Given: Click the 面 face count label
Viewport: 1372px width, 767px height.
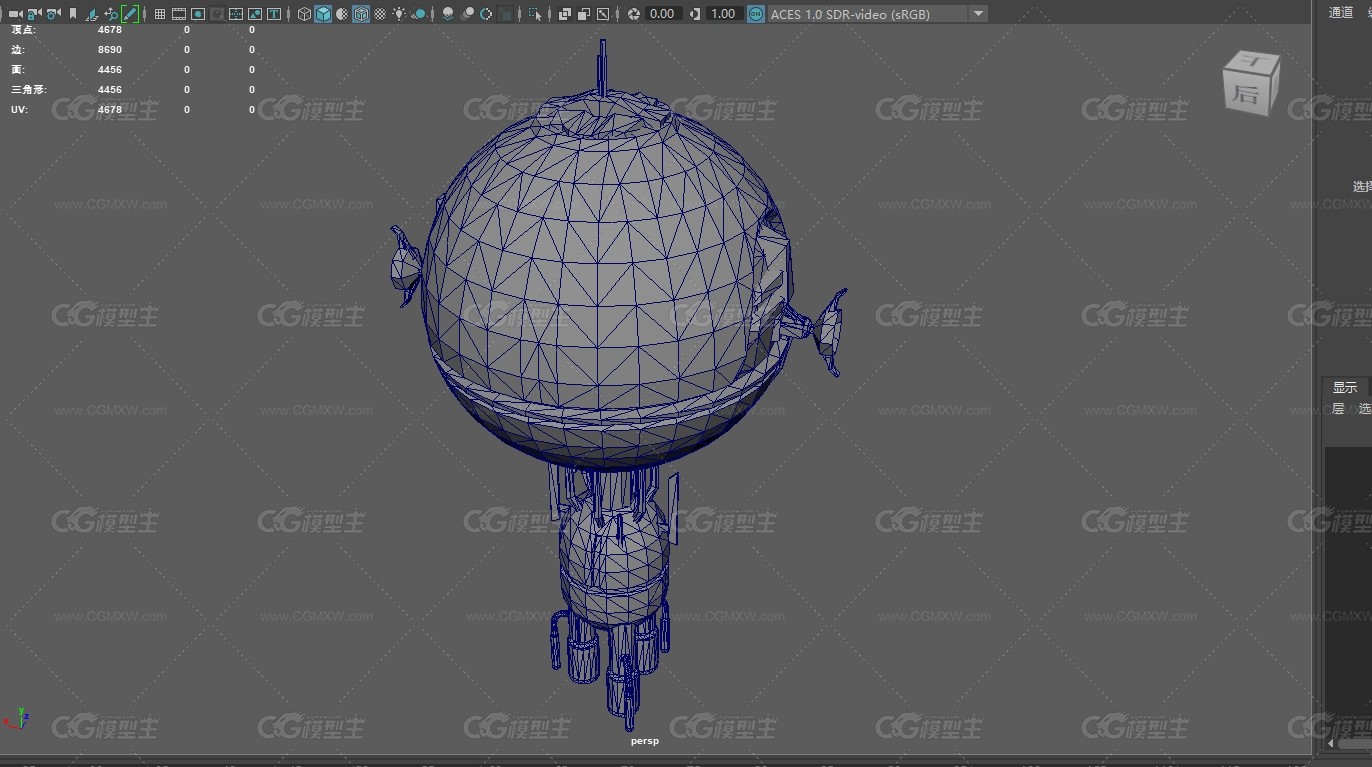Looking at the screenshot, I should (18, 70).
